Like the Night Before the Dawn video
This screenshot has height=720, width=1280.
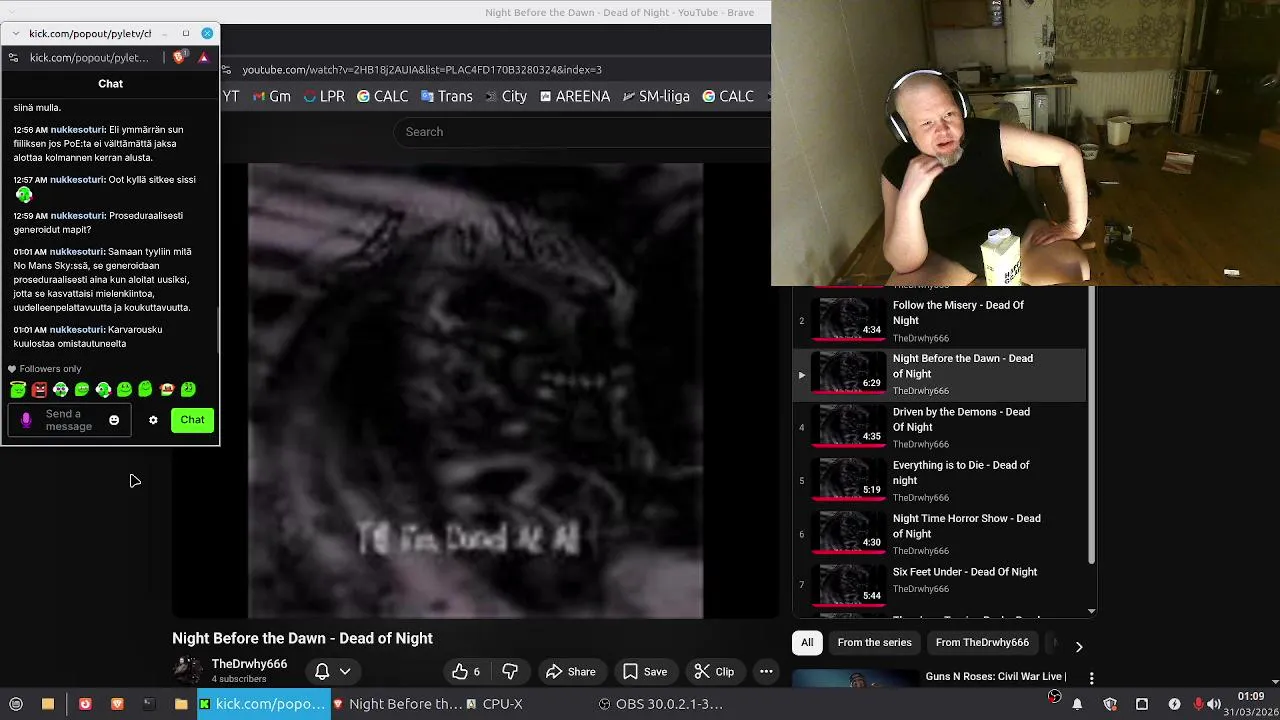click(466, 672)
